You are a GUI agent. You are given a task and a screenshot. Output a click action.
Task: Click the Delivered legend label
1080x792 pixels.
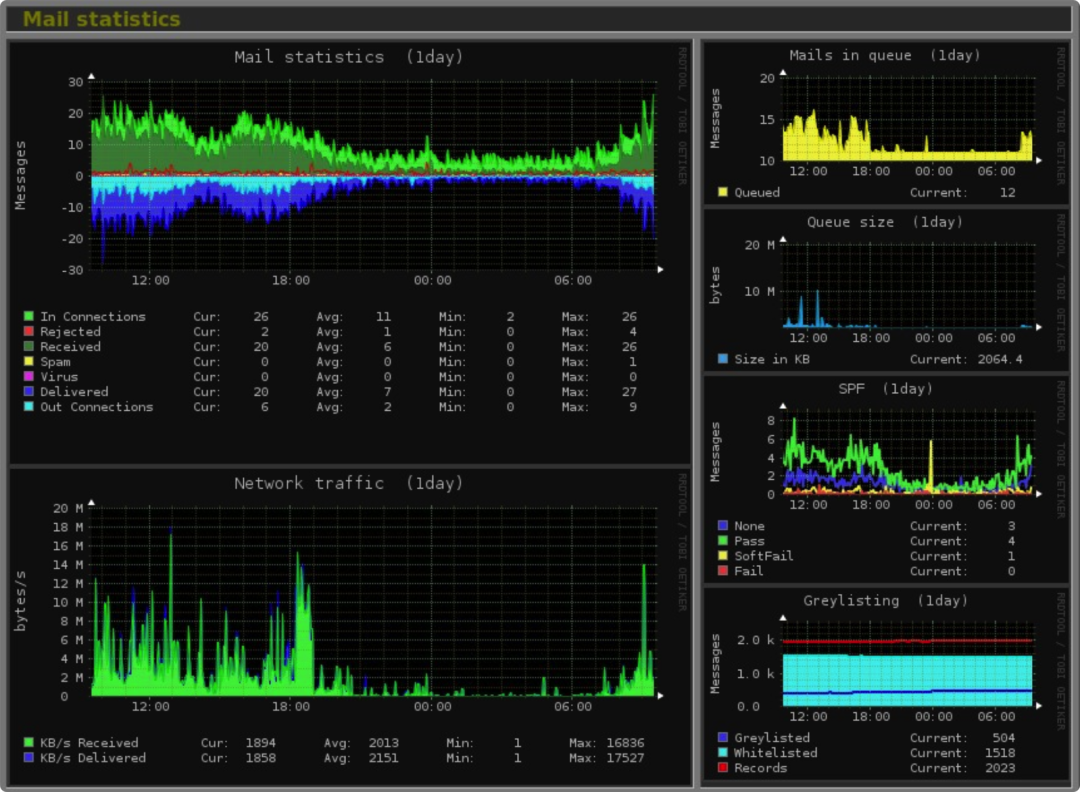(x=74, y=392)
